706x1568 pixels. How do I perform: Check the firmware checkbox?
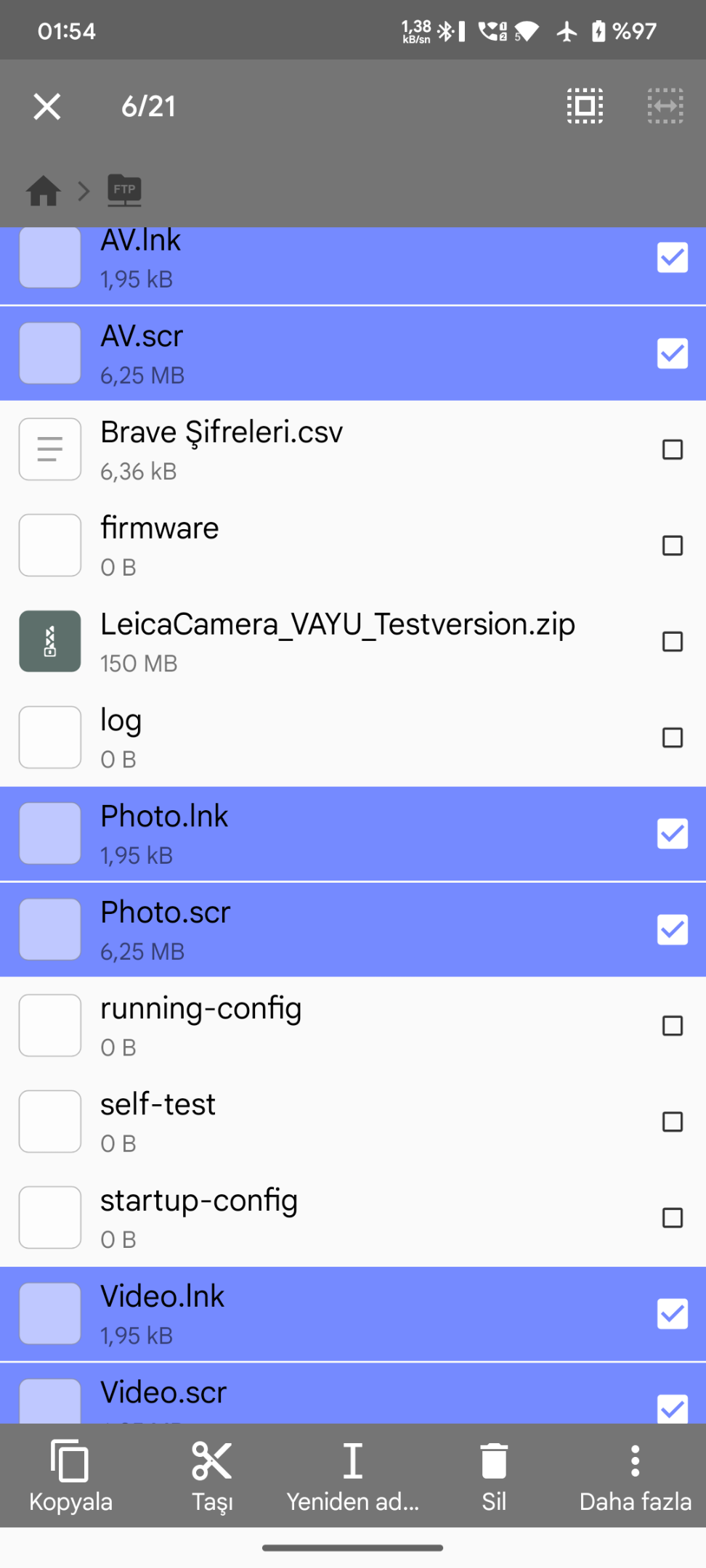[x=673, y=545]
